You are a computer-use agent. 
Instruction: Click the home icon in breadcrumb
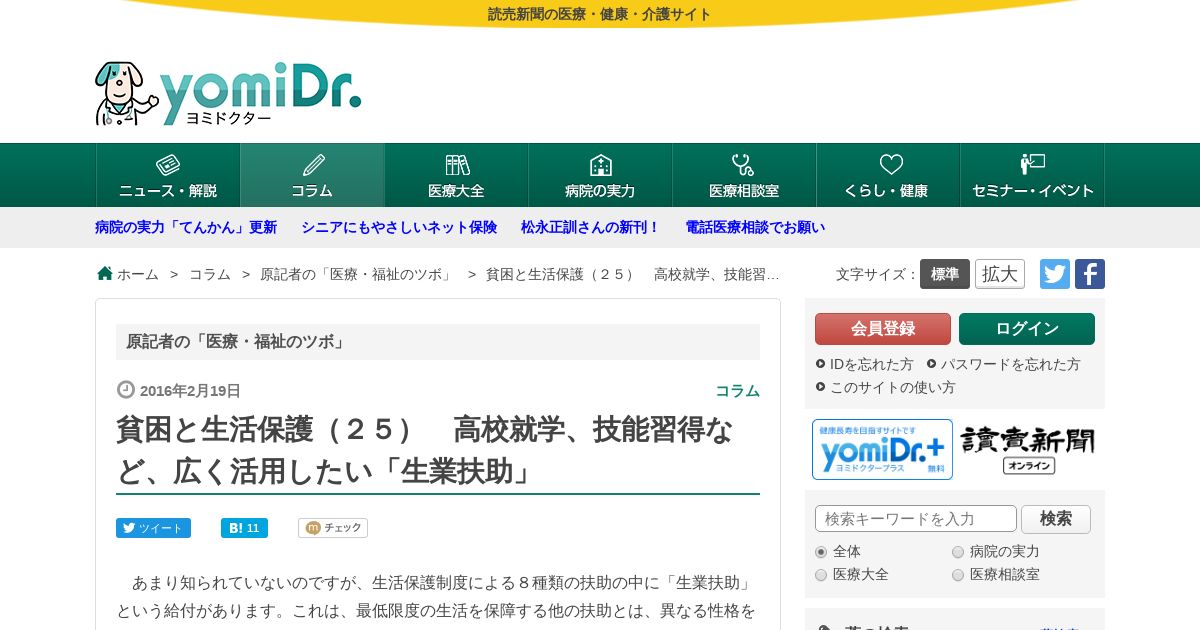pos(105,273)
